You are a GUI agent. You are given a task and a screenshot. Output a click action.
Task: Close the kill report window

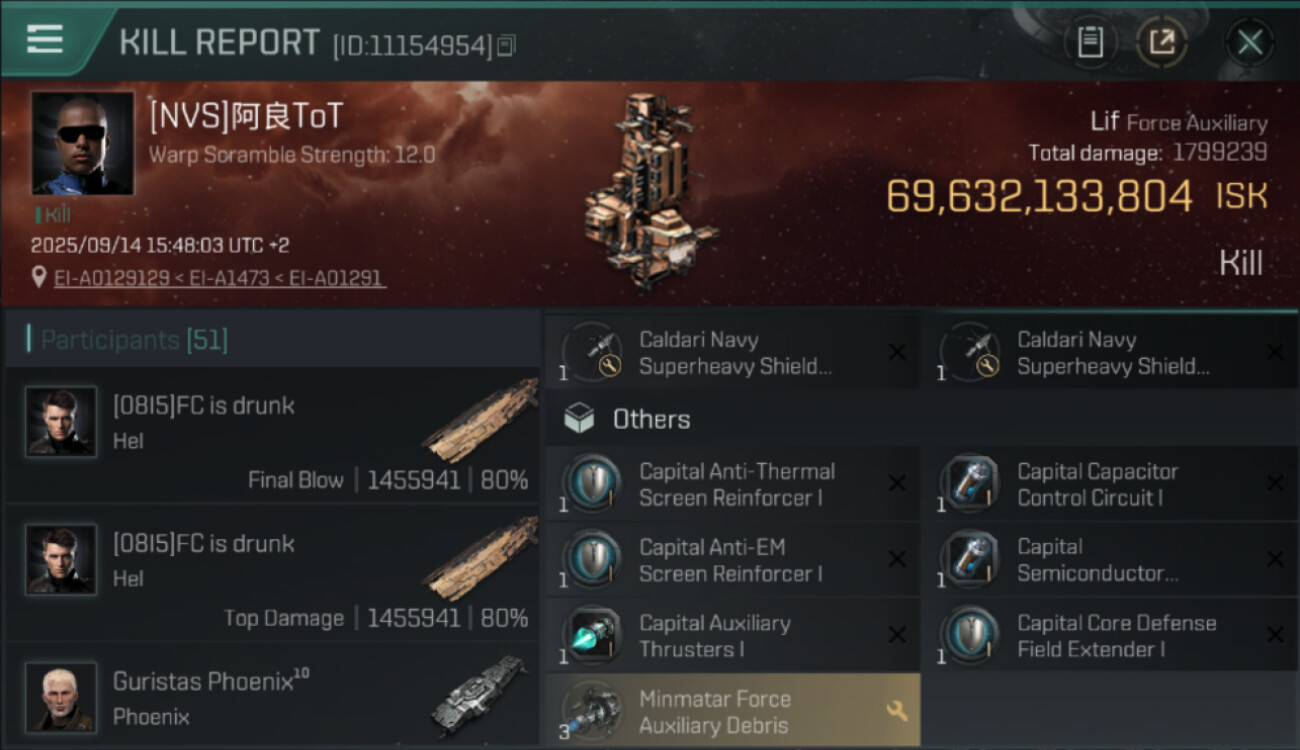coord(1249,42)
